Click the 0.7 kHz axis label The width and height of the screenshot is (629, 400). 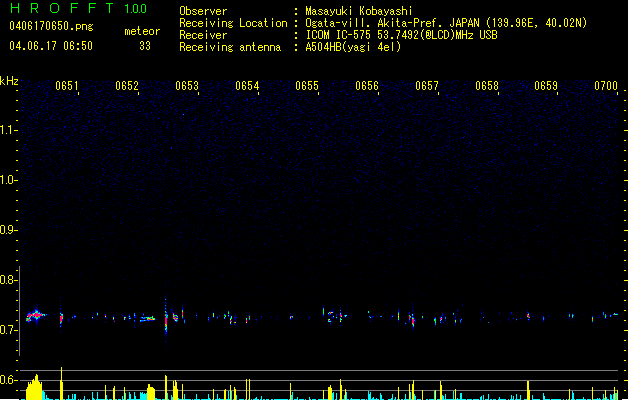pyautogui.click(x=7, y=330)
